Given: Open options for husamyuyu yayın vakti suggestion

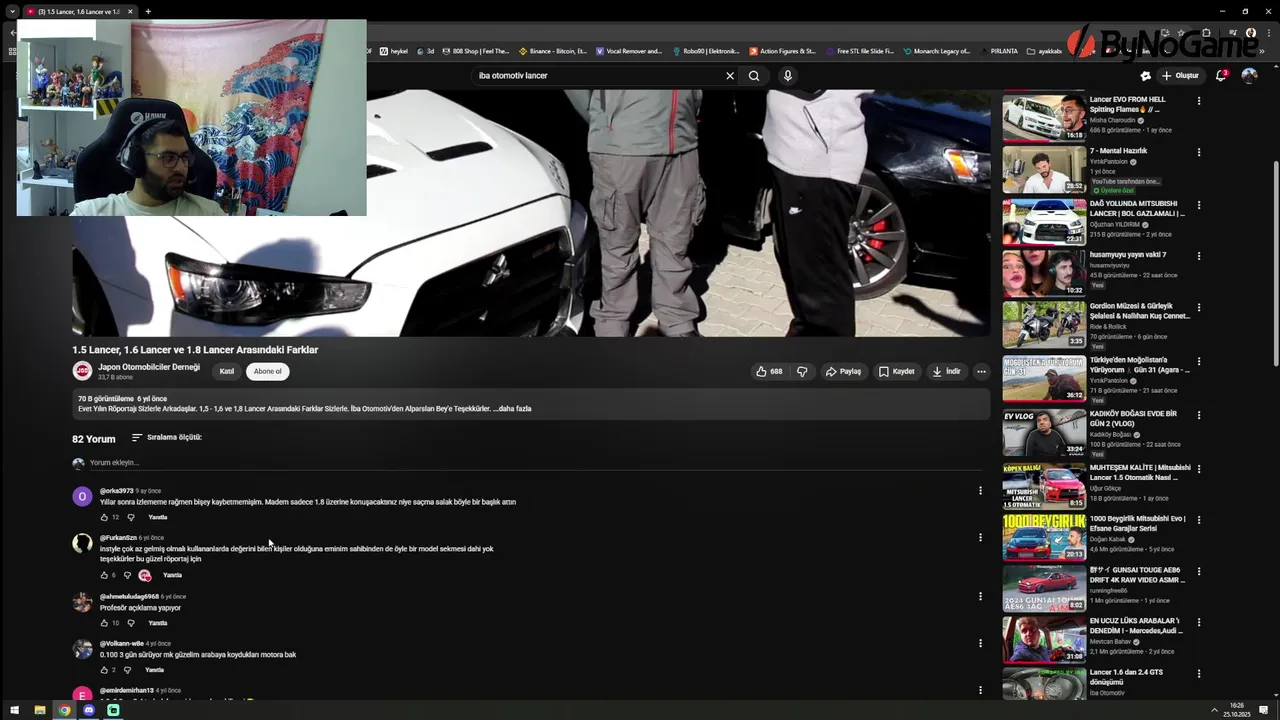Looking at the screenshot, I should coord(1199,256).
